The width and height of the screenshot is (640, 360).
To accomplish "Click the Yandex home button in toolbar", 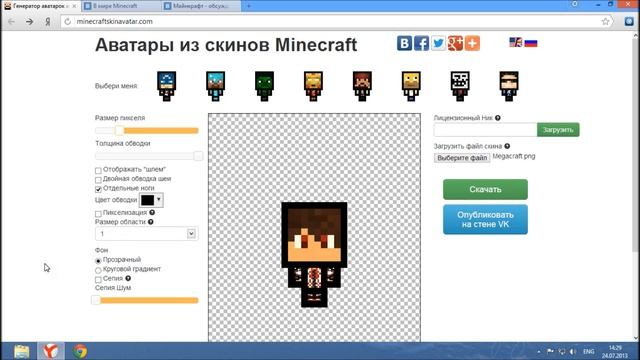I will coord(48,22).
